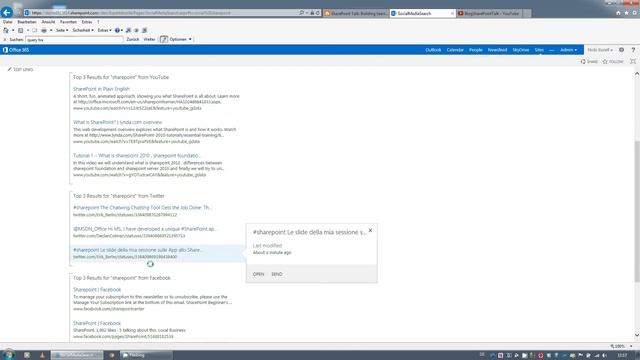Open the Sites navigation link
This screenshot has height=360, width=640.
click(x=539, y=50)
